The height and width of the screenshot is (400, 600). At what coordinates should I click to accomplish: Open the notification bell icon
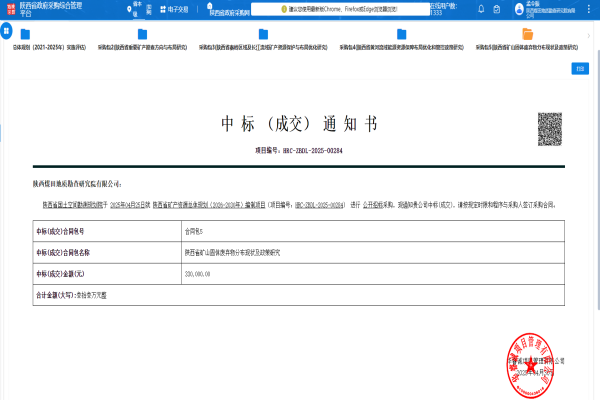[x=481, y=9]
